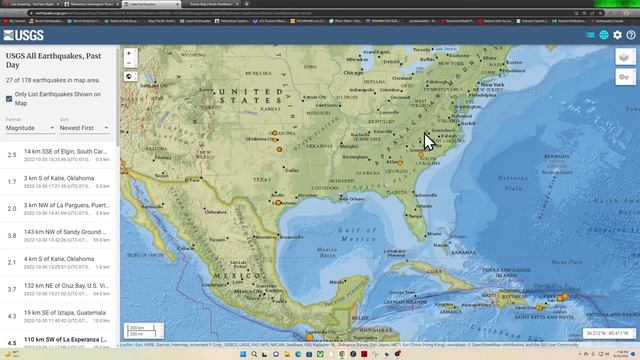640x360 pixels.
Task: Select the earthquake marker off Guatemala coast
Action: click(x=309, y=338)
